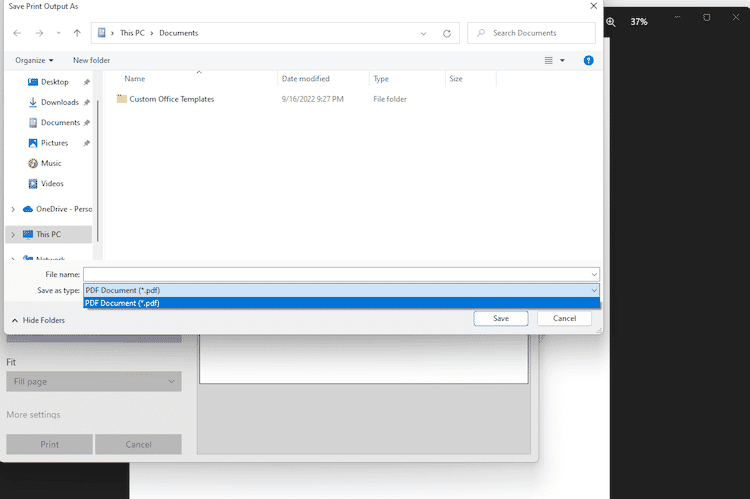Expand the OneDrive tree node
Image resolution: width=750 pixels, height=499 pixels.
click(13, 209)
